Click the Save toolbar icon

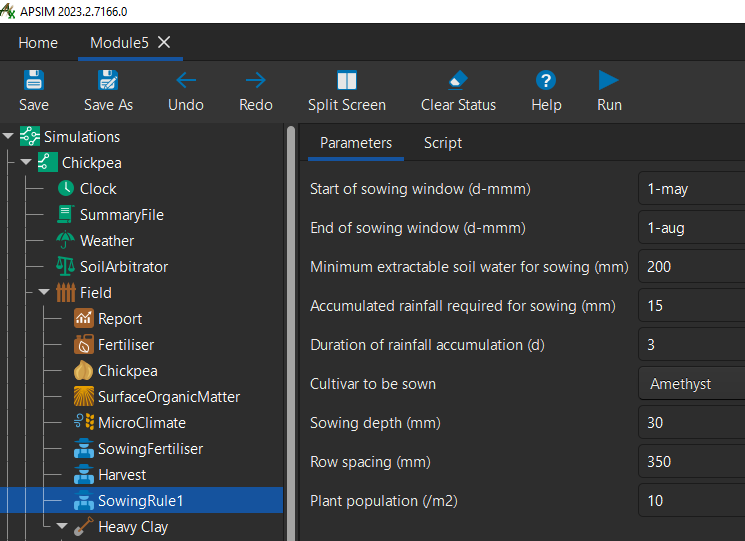click(34, 80)
